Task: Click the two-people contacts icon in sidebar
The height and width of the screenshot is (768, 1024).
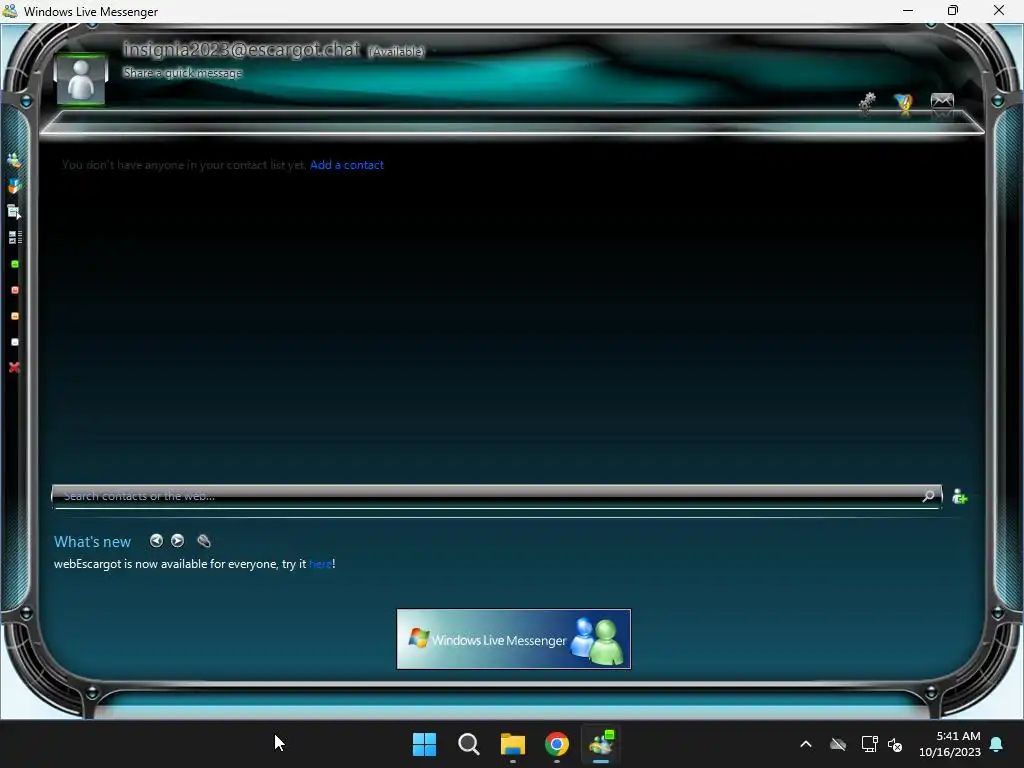Action: tap(14, 160)
